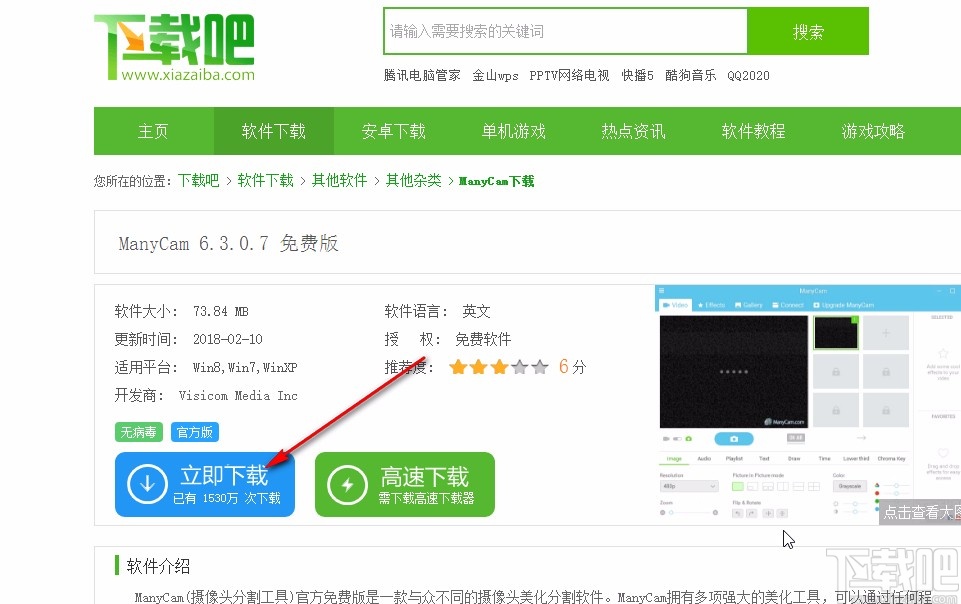Viewport: 961px width, 604px height.
Task: Click the arrow to show more preset slots
Action: point(862,438)
